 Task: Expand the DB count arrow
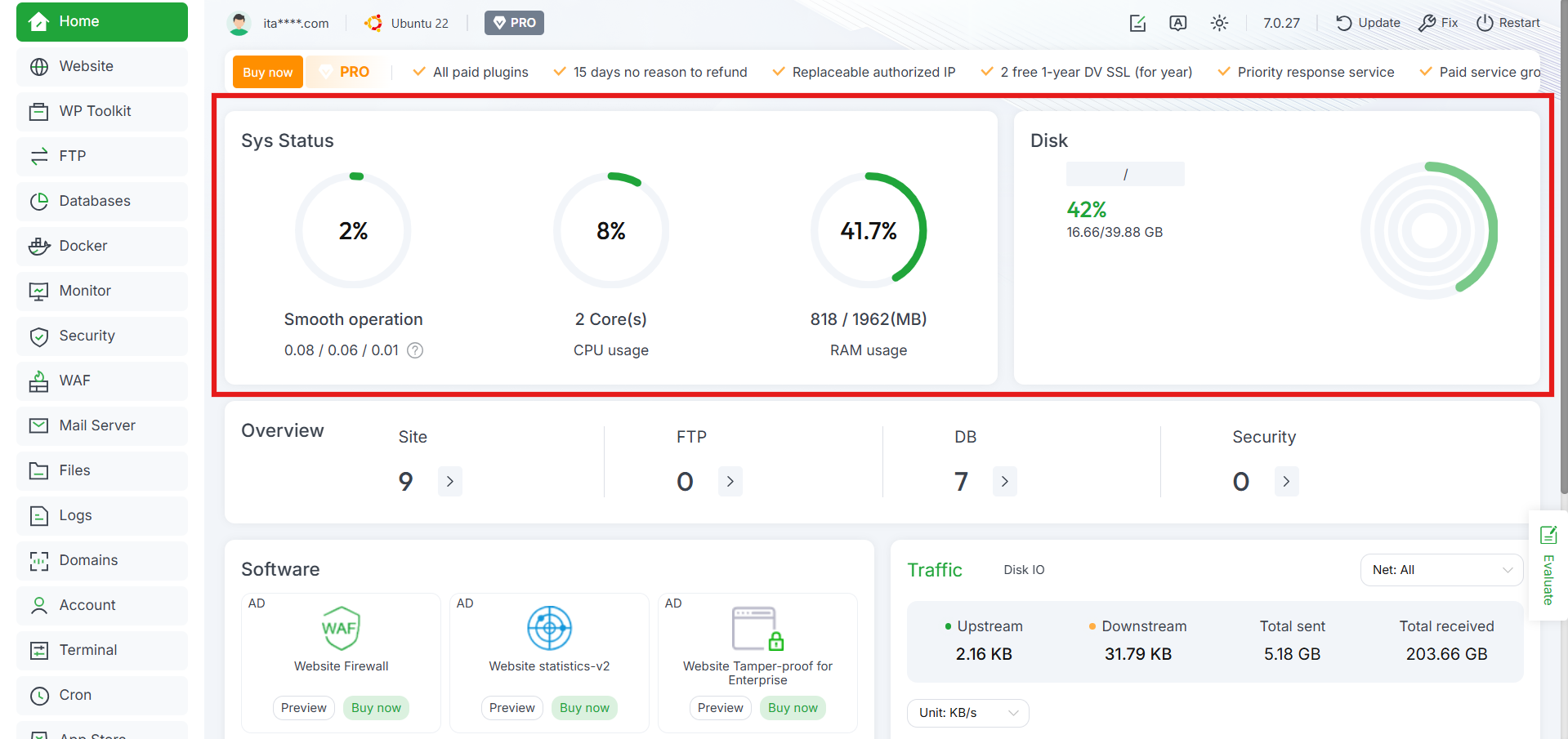(x=1005, y=482)
